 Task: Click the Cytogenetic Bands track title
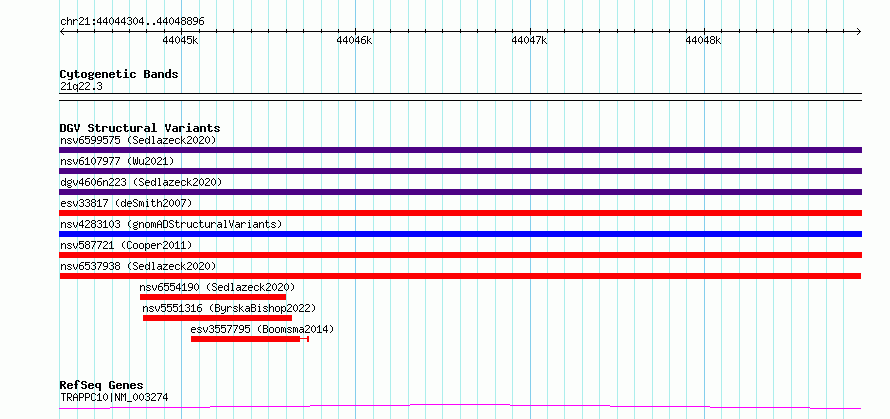point(119,74)
